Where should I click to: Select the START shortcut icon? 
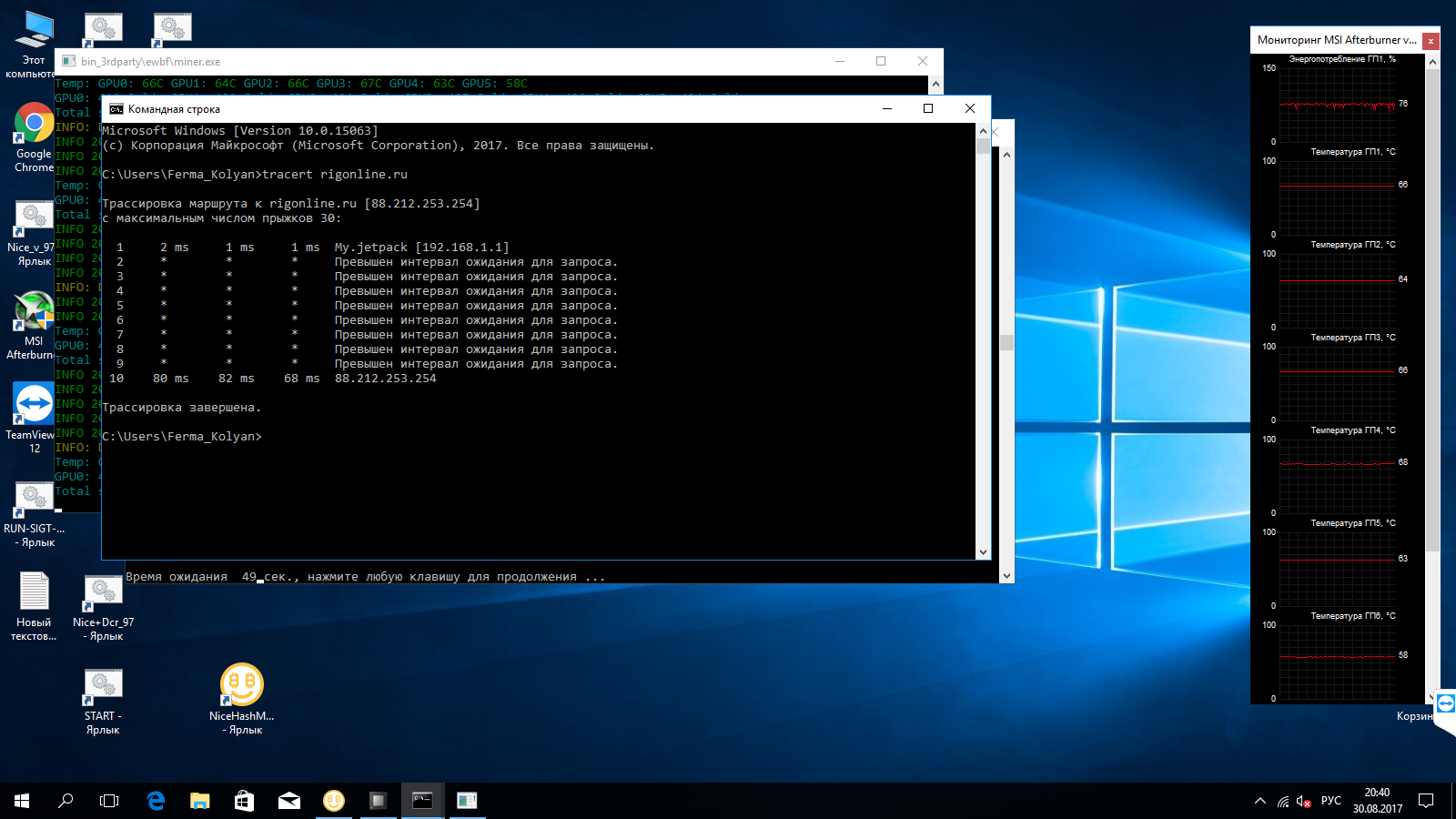coord(103,702)
